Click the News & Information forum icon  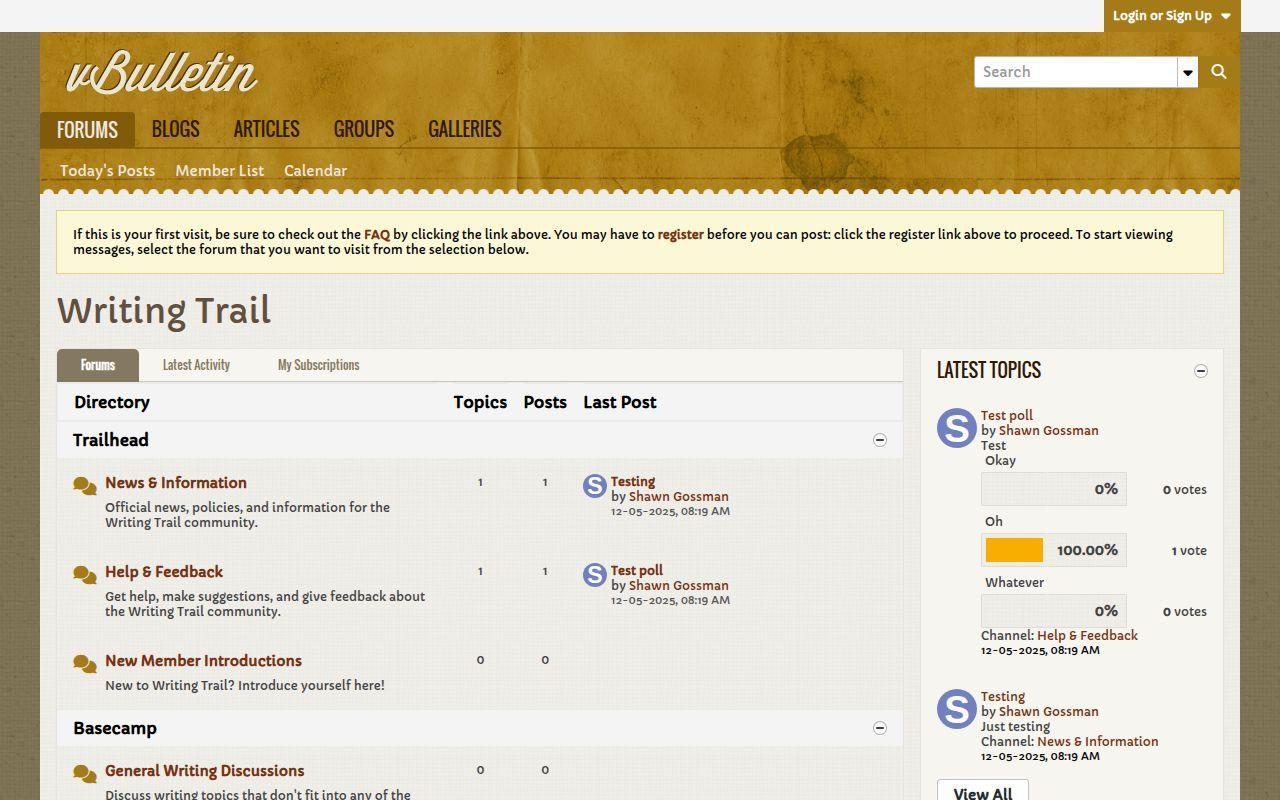click(85, 487)
